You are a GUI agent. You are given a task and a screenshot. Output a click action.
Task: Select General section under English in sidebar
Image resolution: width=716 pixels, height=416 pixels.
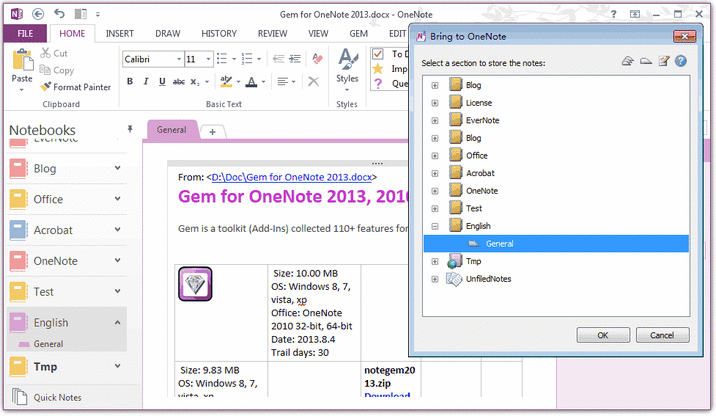(48, 344)
